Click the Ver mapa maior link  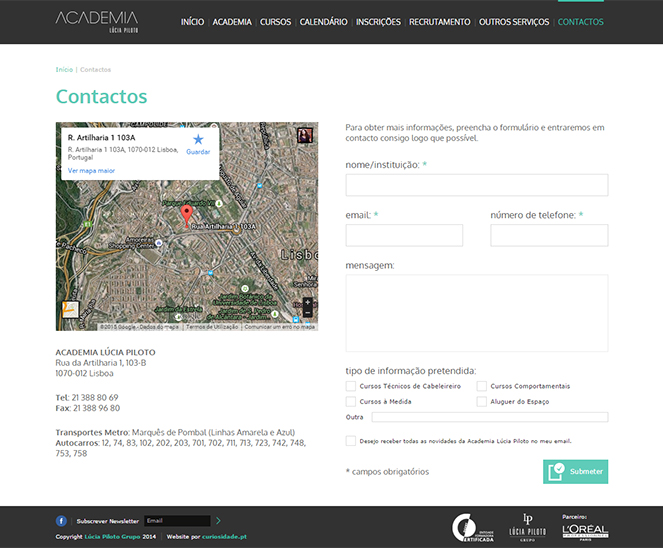pos(91,171)
